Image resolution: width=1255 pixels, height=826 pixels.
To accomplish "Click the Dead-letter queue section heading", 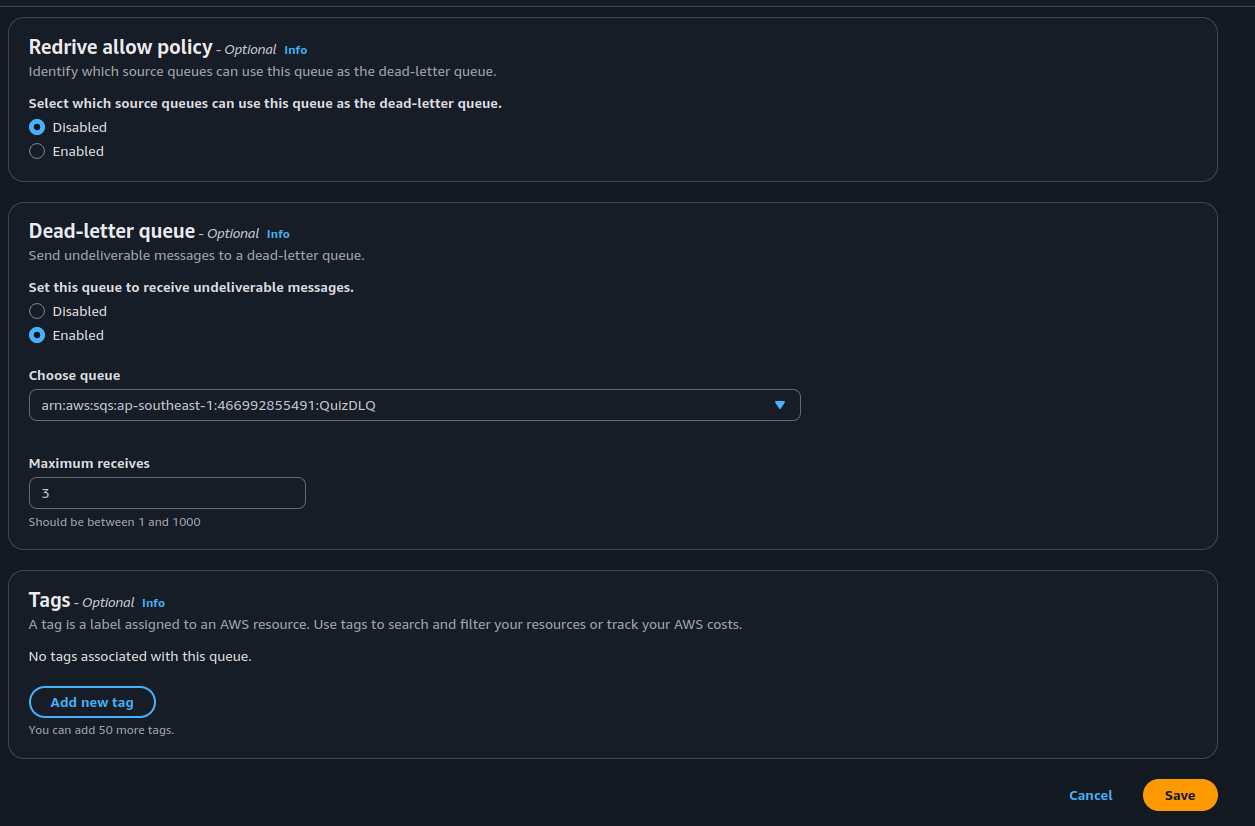I will (x=112, y=231).
